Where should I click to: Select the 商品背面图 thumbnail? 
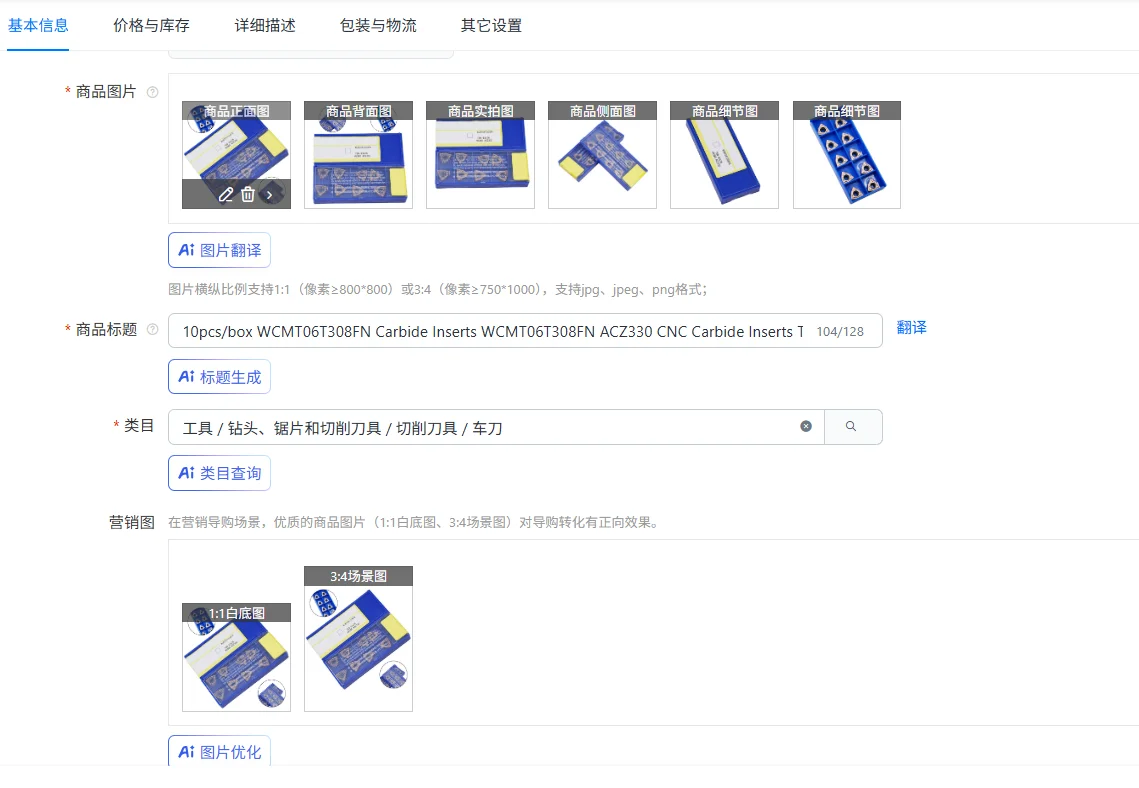(358, 155)
